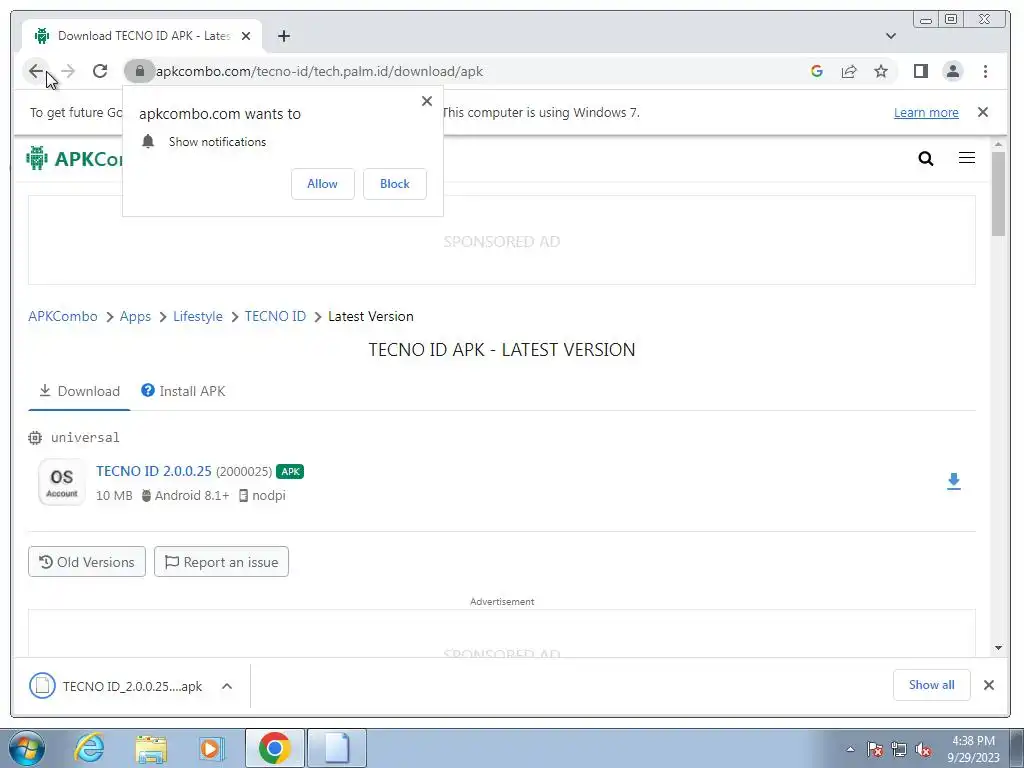Go to APKCombo breadcrumb link
Viewport: 1024px width, 768px height.
tap(63, 316)
